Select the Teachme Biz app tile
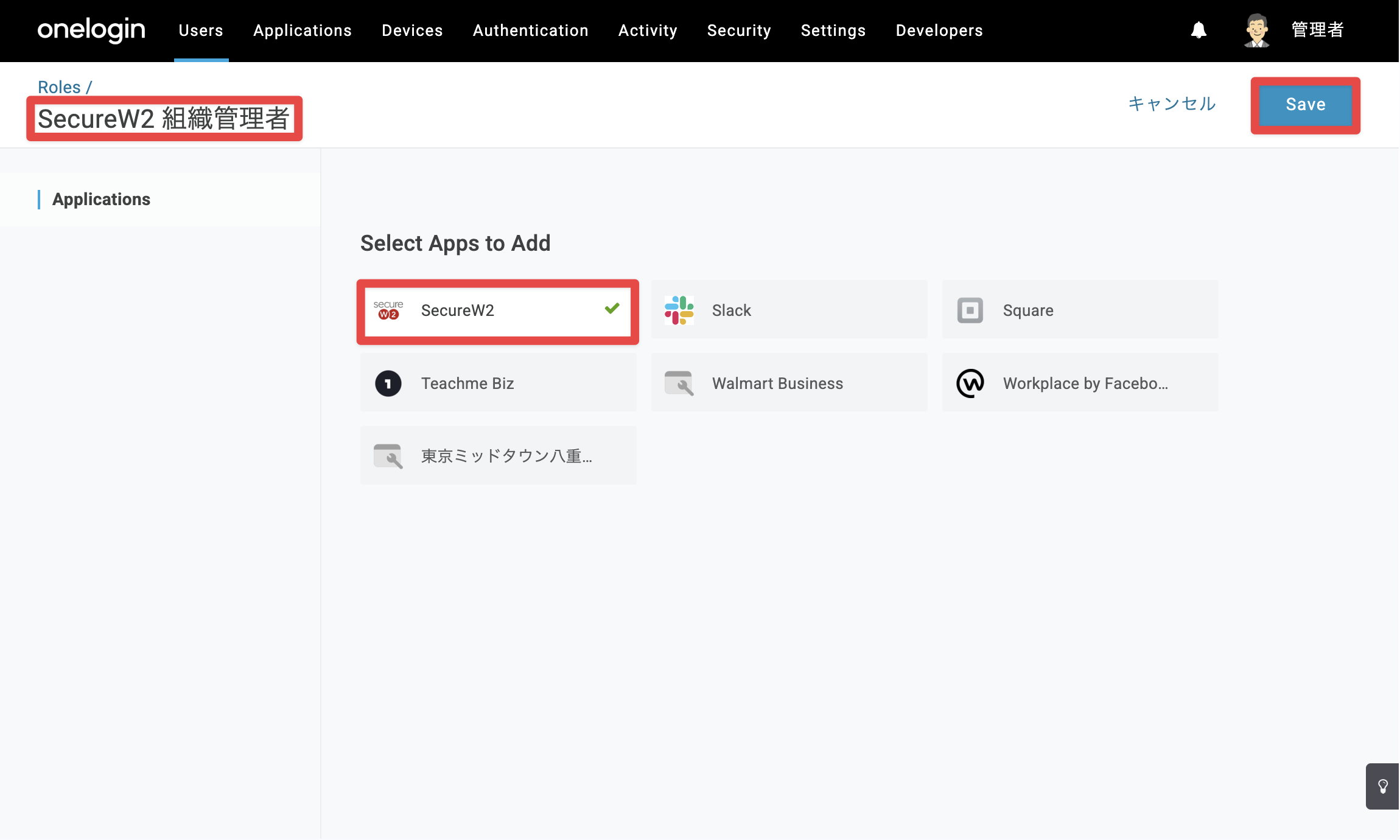Screen dimensions: 1400x840 499,383
